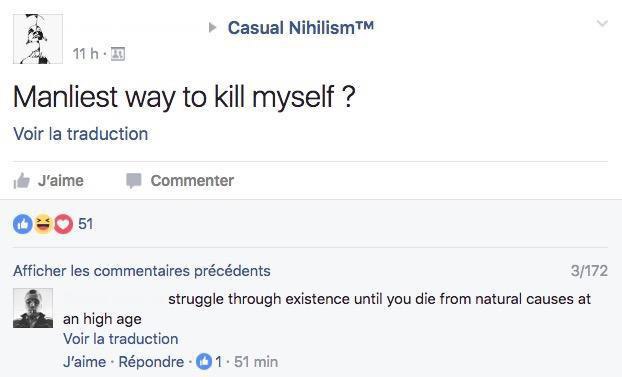Image resolution: width=622 pixels, height=377 pixels.
Task: Expand Afficher les commentaires précédents
Action: click(x=142, y=271)
